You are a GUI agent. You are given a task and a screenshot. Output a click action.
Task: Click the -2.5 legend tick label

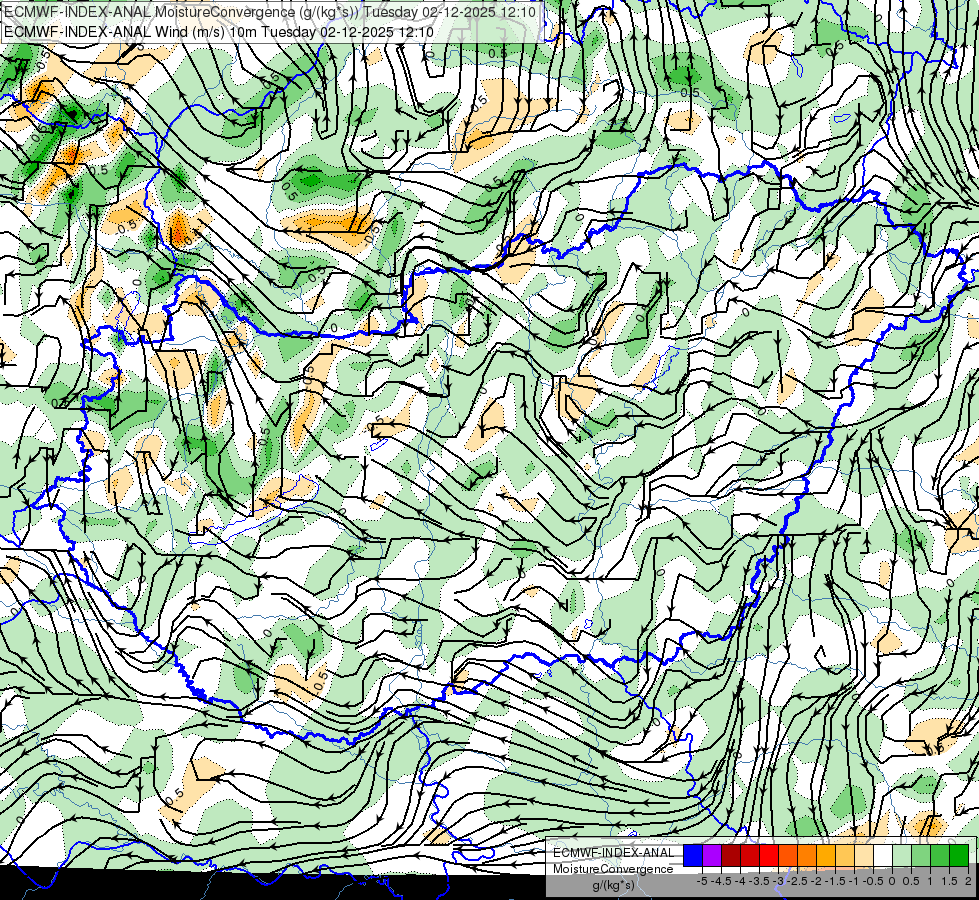tap(797, 881)
